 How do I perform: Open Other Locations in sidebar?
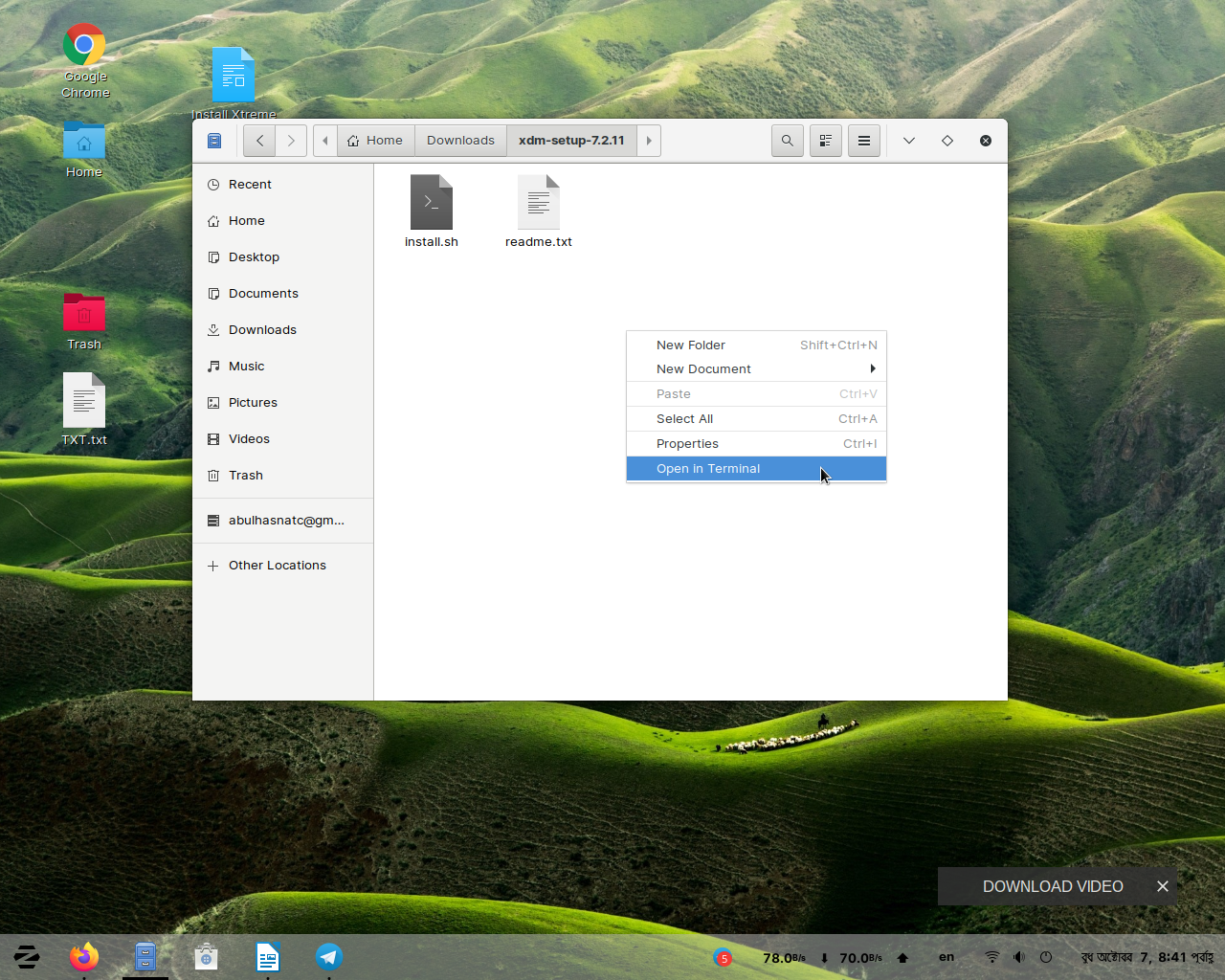(x=277, y=566)
